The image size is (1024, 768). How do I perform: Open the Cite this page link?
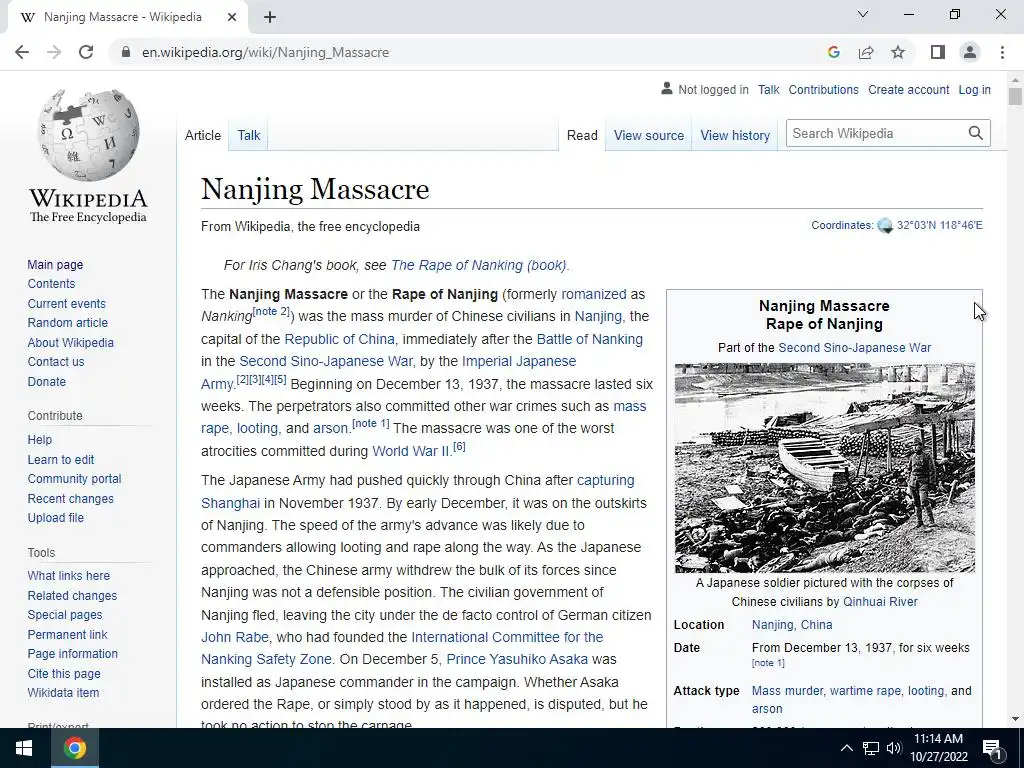pyautogui.click(x=64, y=673)
